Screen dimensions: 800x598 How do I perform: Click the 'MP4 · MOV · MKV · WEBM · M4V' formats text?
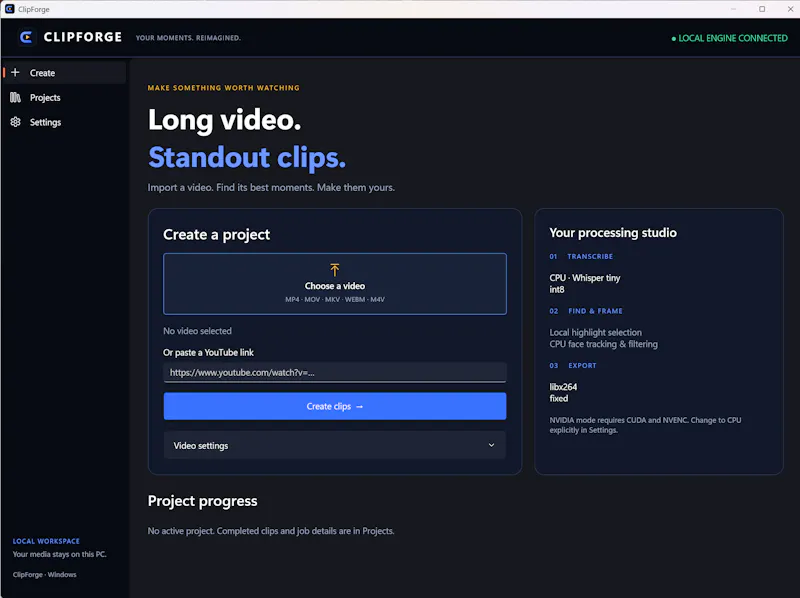[x=335, y=300]
